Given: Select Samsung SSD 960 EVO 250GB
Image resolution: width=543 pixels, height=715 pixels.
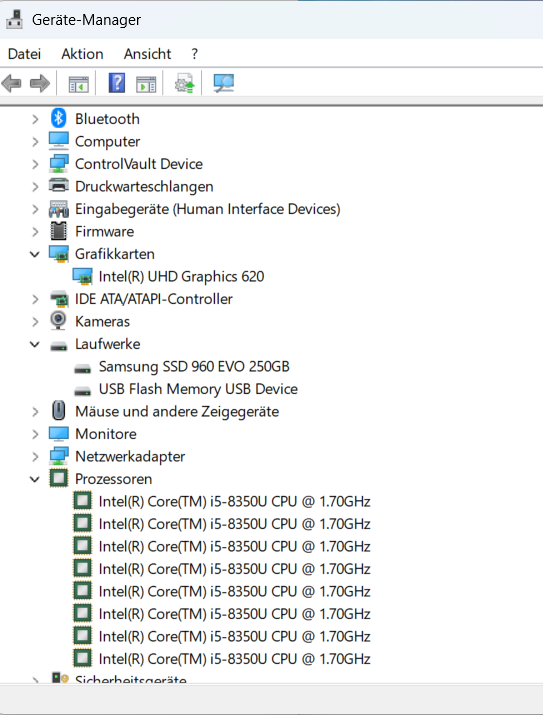Looking at the screenshot, I should (194, 367).
